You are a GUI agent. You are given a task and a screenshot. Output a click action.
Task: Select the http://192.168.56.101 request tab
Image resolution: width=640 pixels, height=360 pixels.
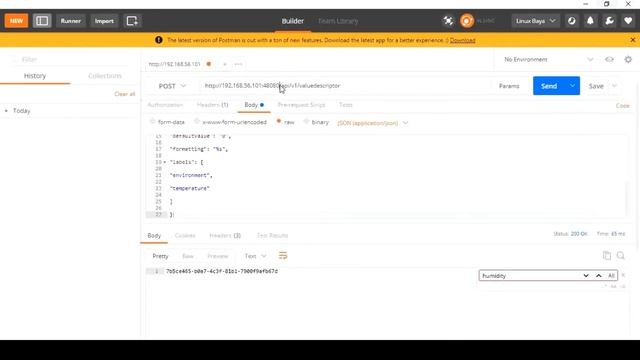pyautogui.click(x=175, y=64)
